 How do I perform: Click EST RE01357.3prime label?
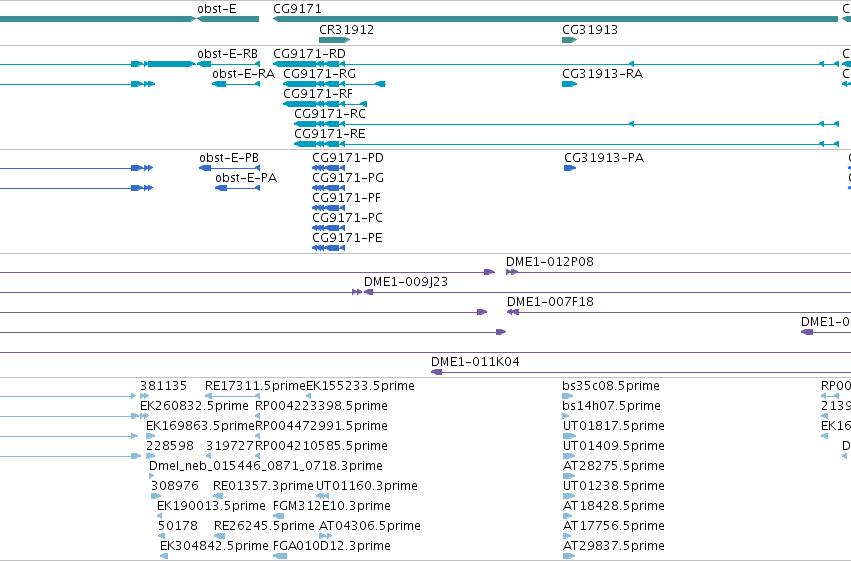[263, 486]
